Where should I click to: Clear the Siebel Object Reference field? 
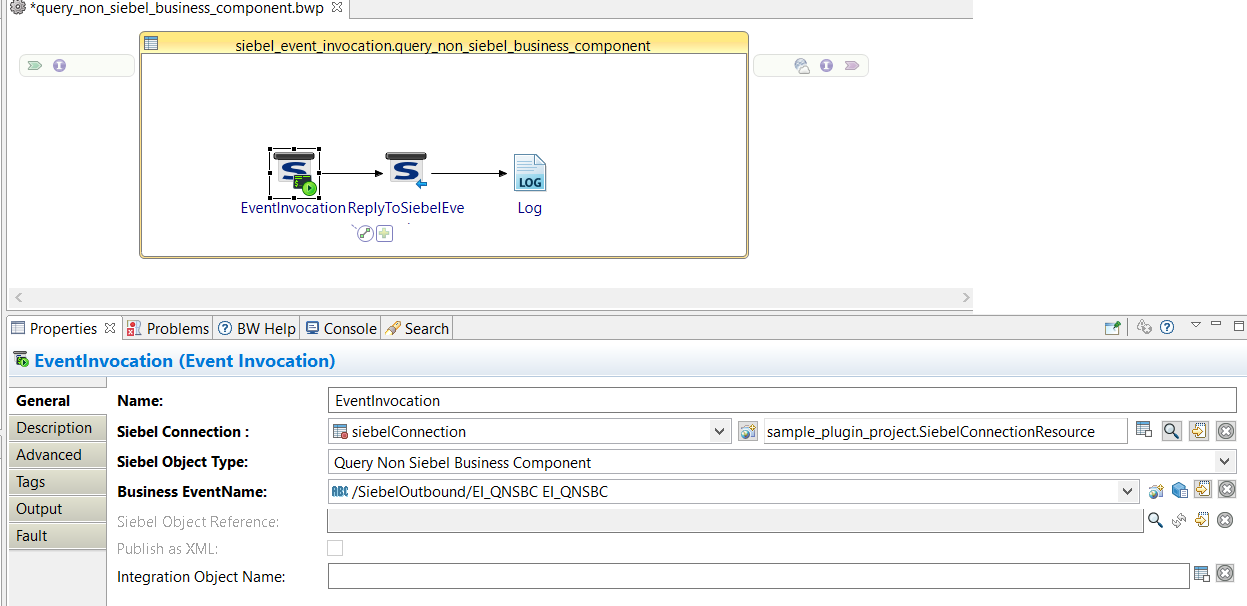[1226, 520]
